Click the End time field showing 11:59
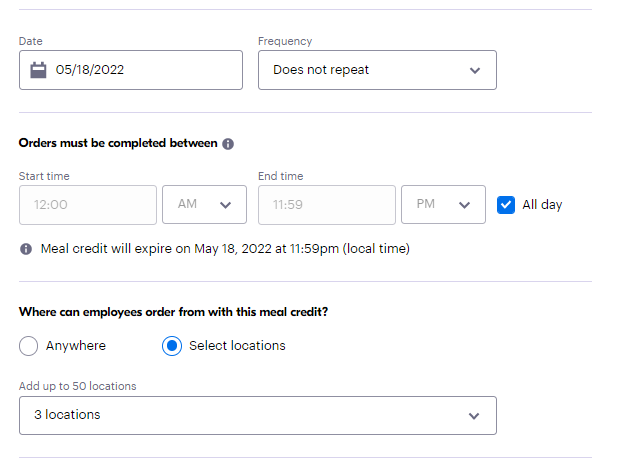 [326, 205]
